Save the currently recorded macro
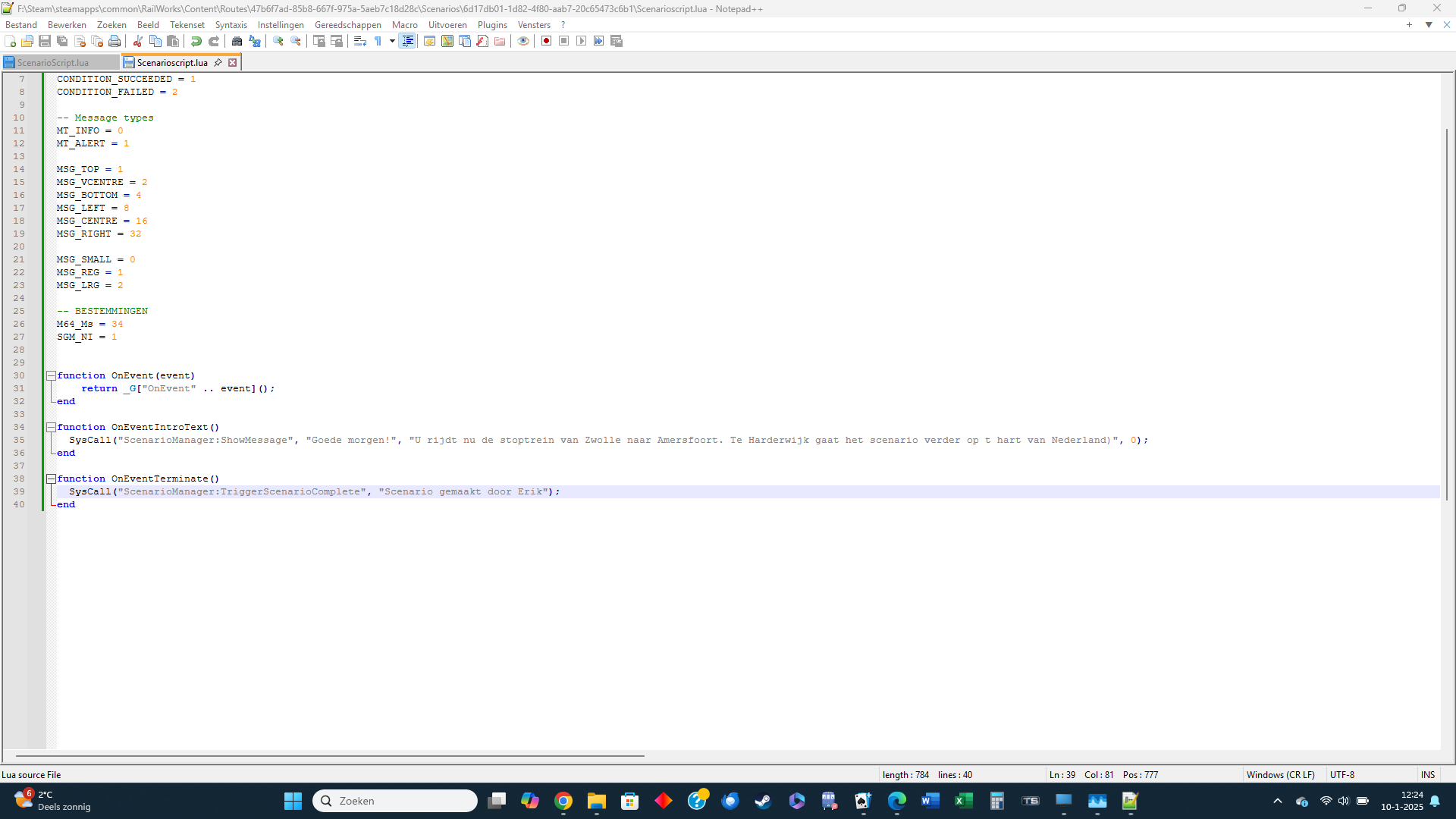Image resolution: width=1456 pixels, height=819 pixels. [x=617, y=41]
